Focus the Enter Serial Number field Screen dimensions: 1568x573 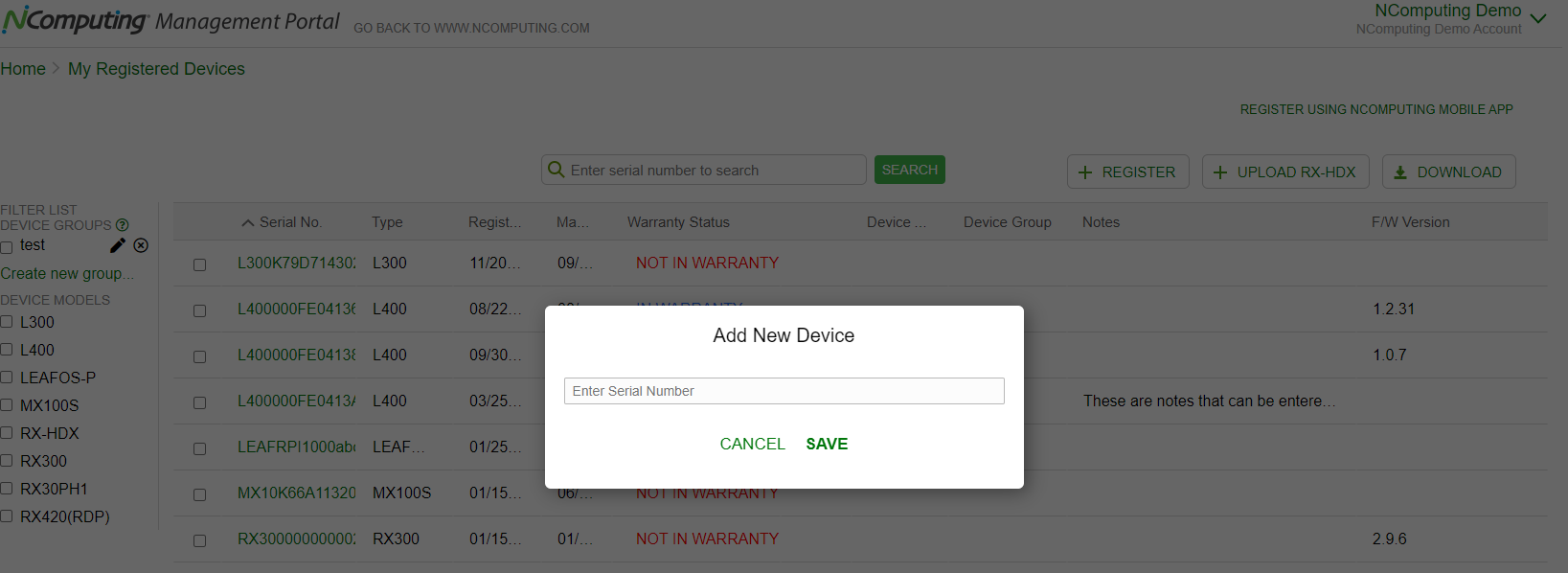pyautogui.click(x=784, y=391)
